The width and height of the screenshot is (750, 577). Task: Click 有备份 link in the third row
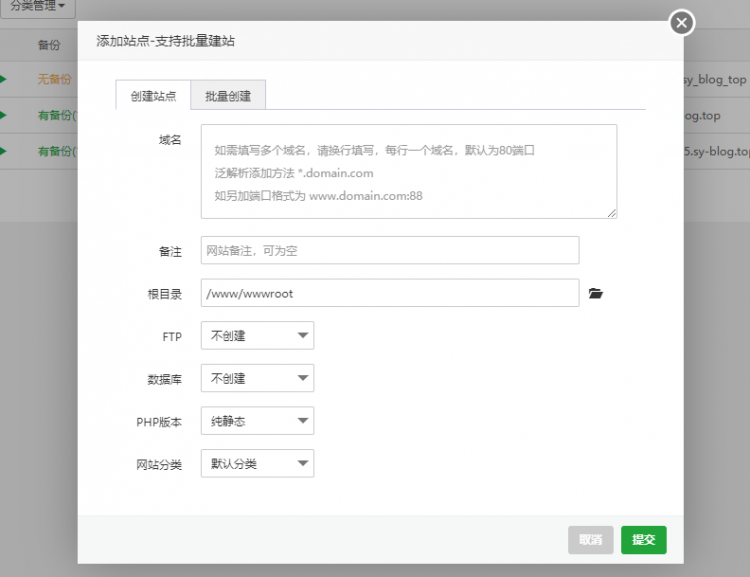tap(56, 151)
